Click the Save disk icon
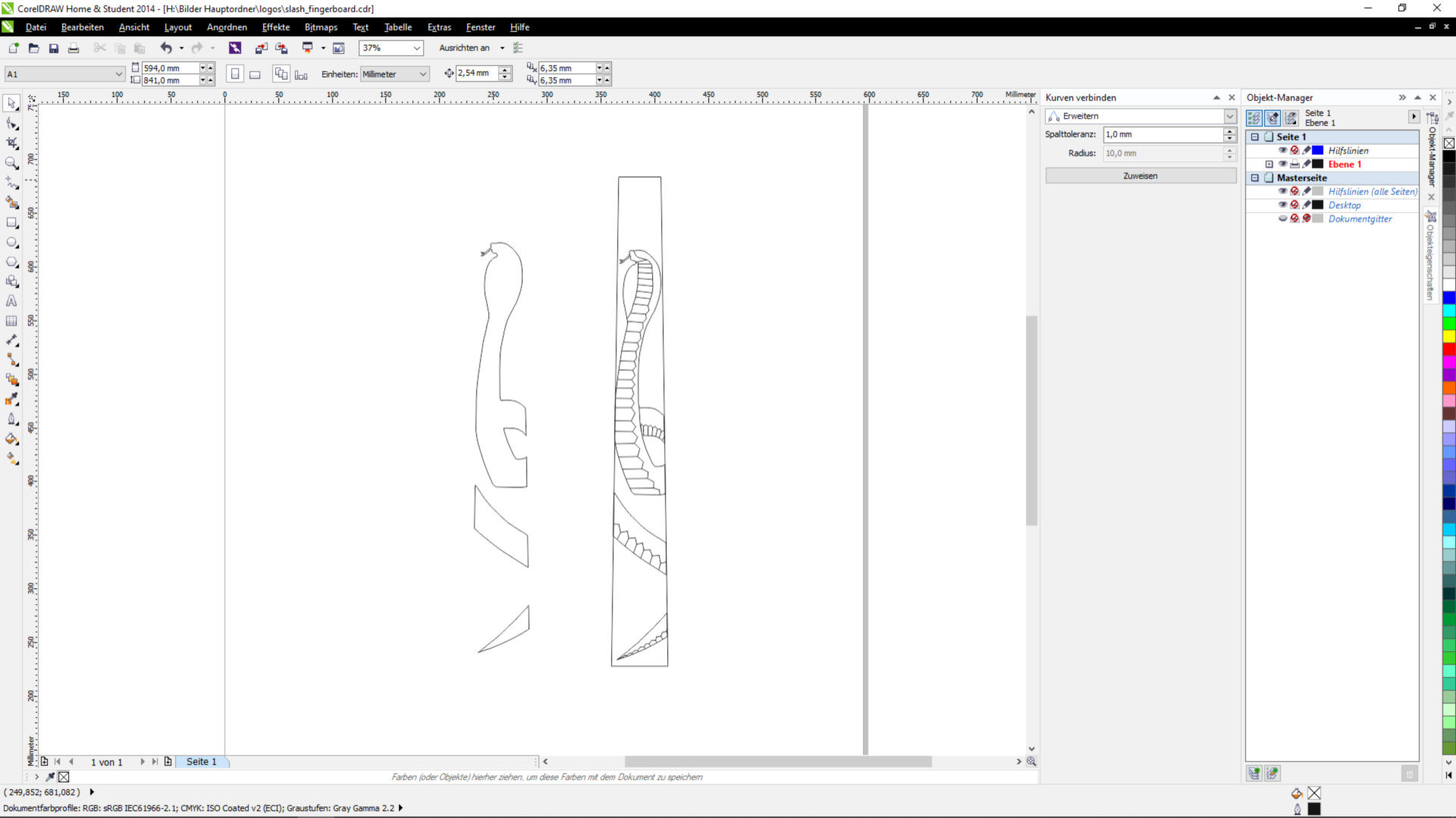Image resolution: width=1456 pixels, height=818 pixels. click(x=54, y=48)
